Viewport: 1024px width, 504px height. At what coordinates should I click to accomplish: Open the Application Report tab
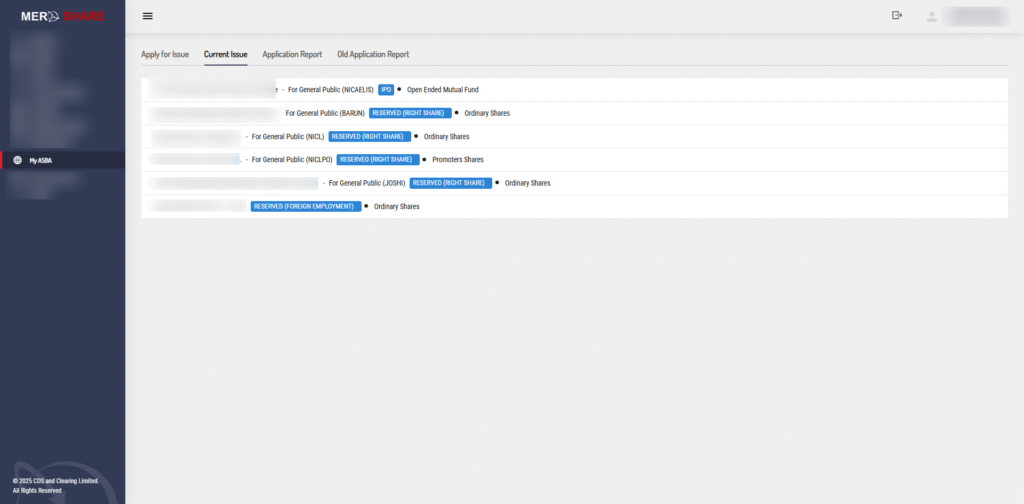(x=292, y=55)
